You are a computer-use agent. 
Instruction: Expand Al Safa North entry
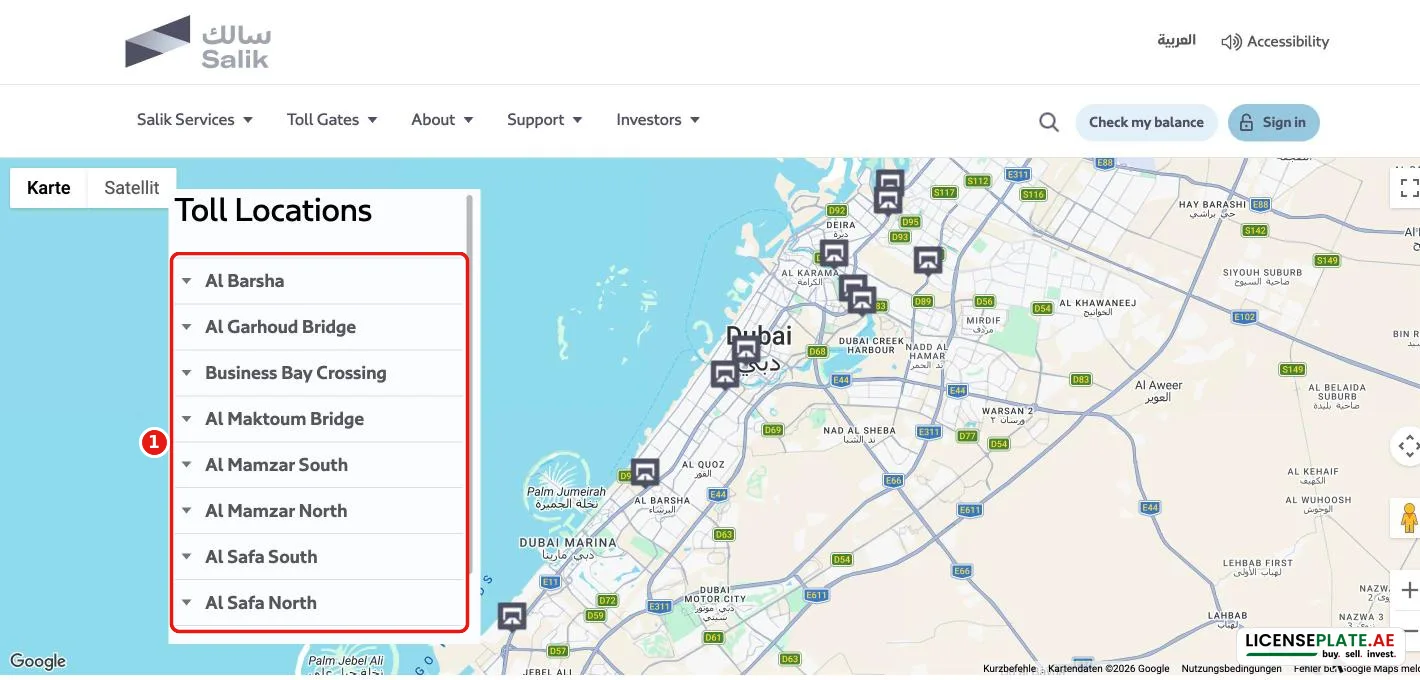coord(319,603)
